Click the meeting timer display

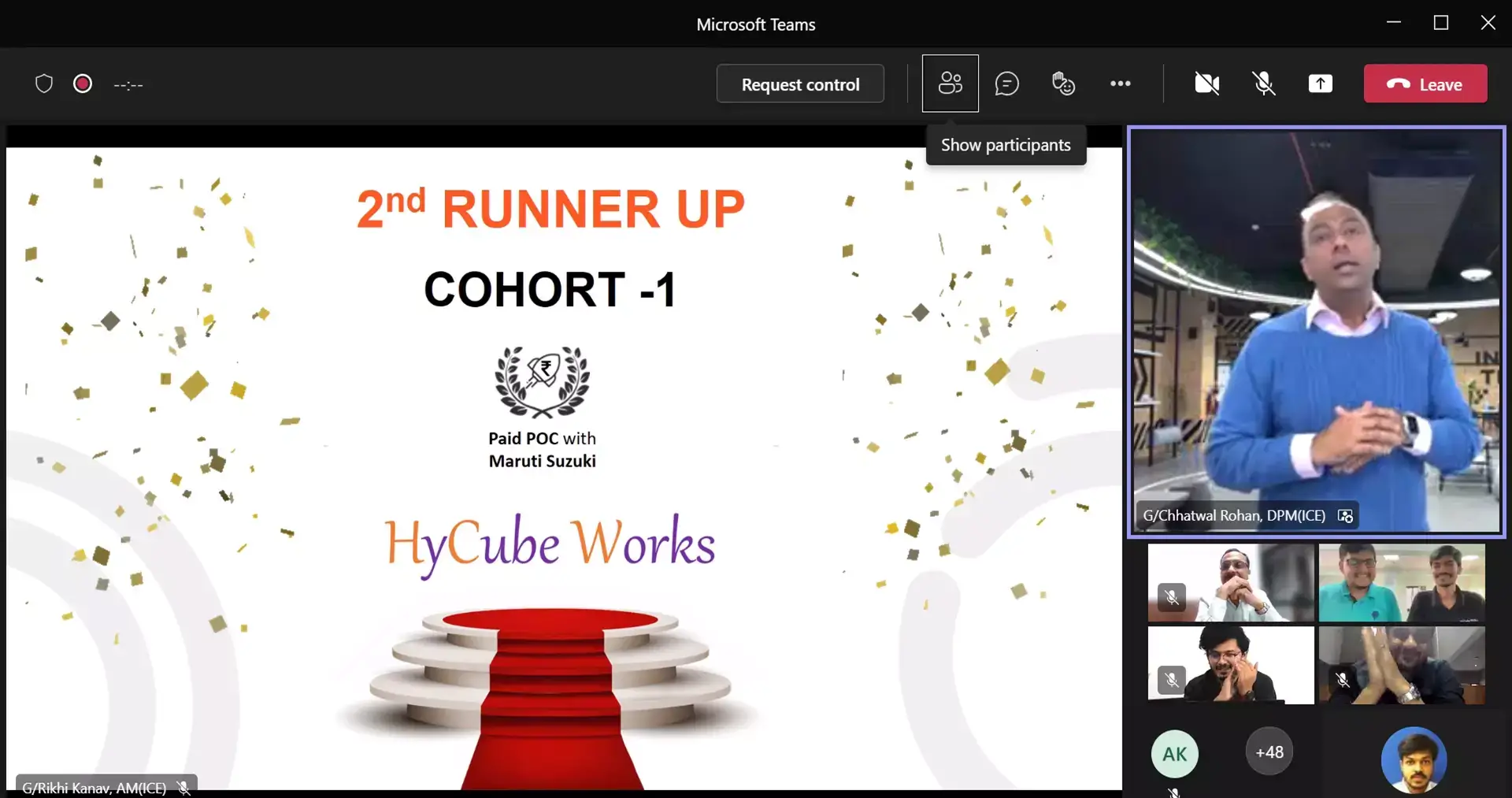coord(128,85)
